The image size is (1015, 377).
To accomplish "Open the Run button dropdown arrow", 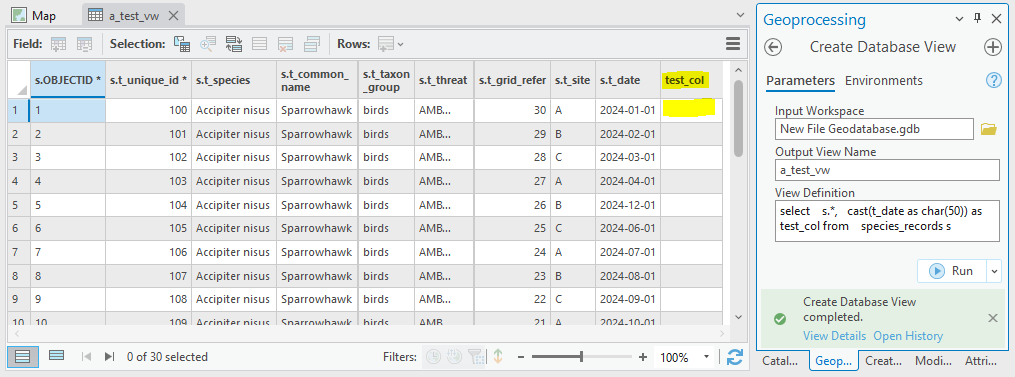I will coord(994,271).
